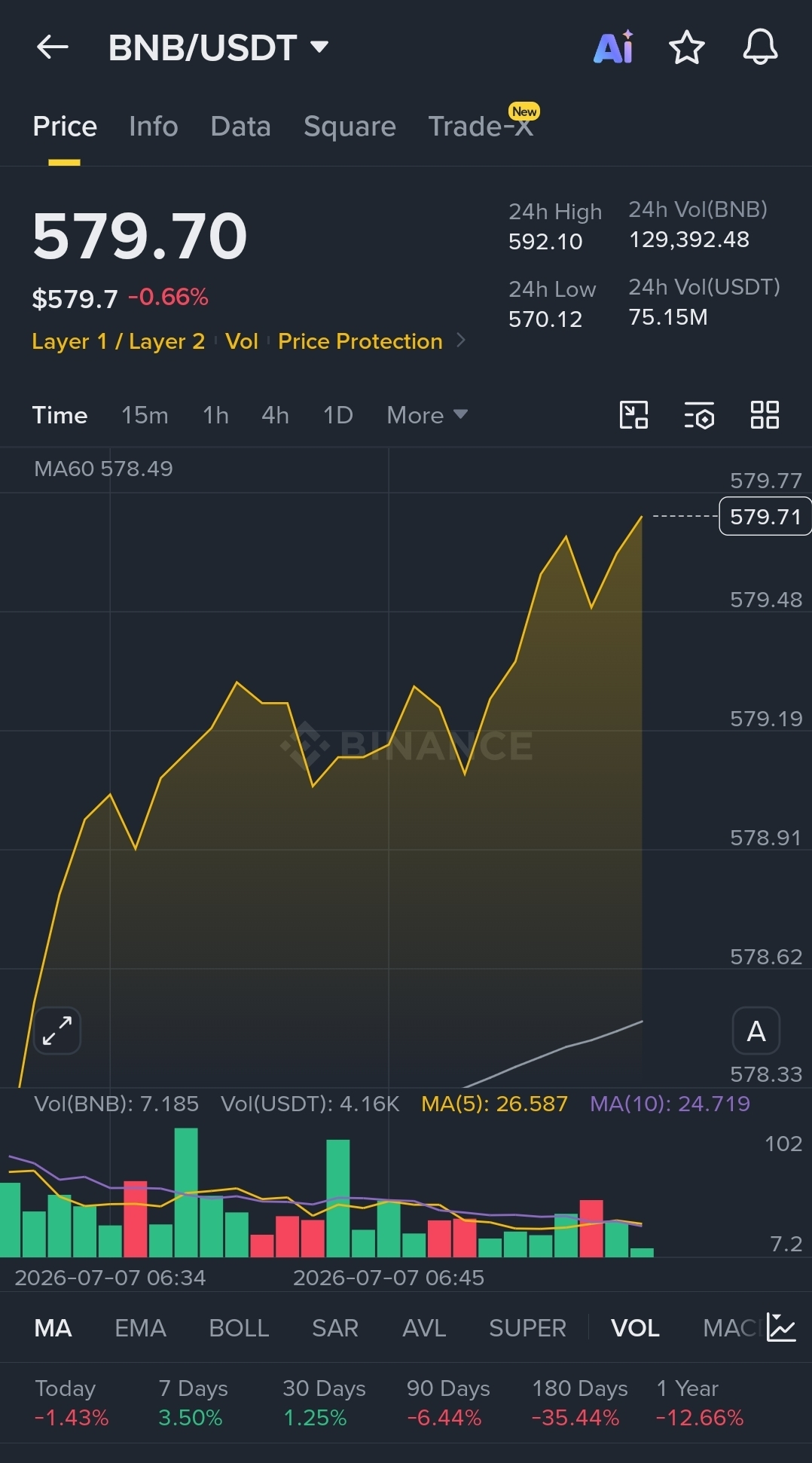Tap the Vol(USDT): 4.16K readout
The width and height of the screenshot is (812, 1463).
coord(310,1104)
